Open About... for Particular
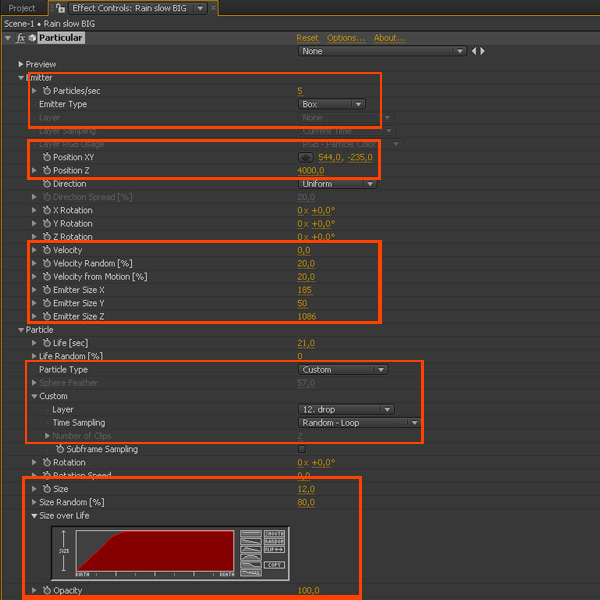The width and height of the screenshot is (600, 600). pyautogui.click(x=390, y=38)
